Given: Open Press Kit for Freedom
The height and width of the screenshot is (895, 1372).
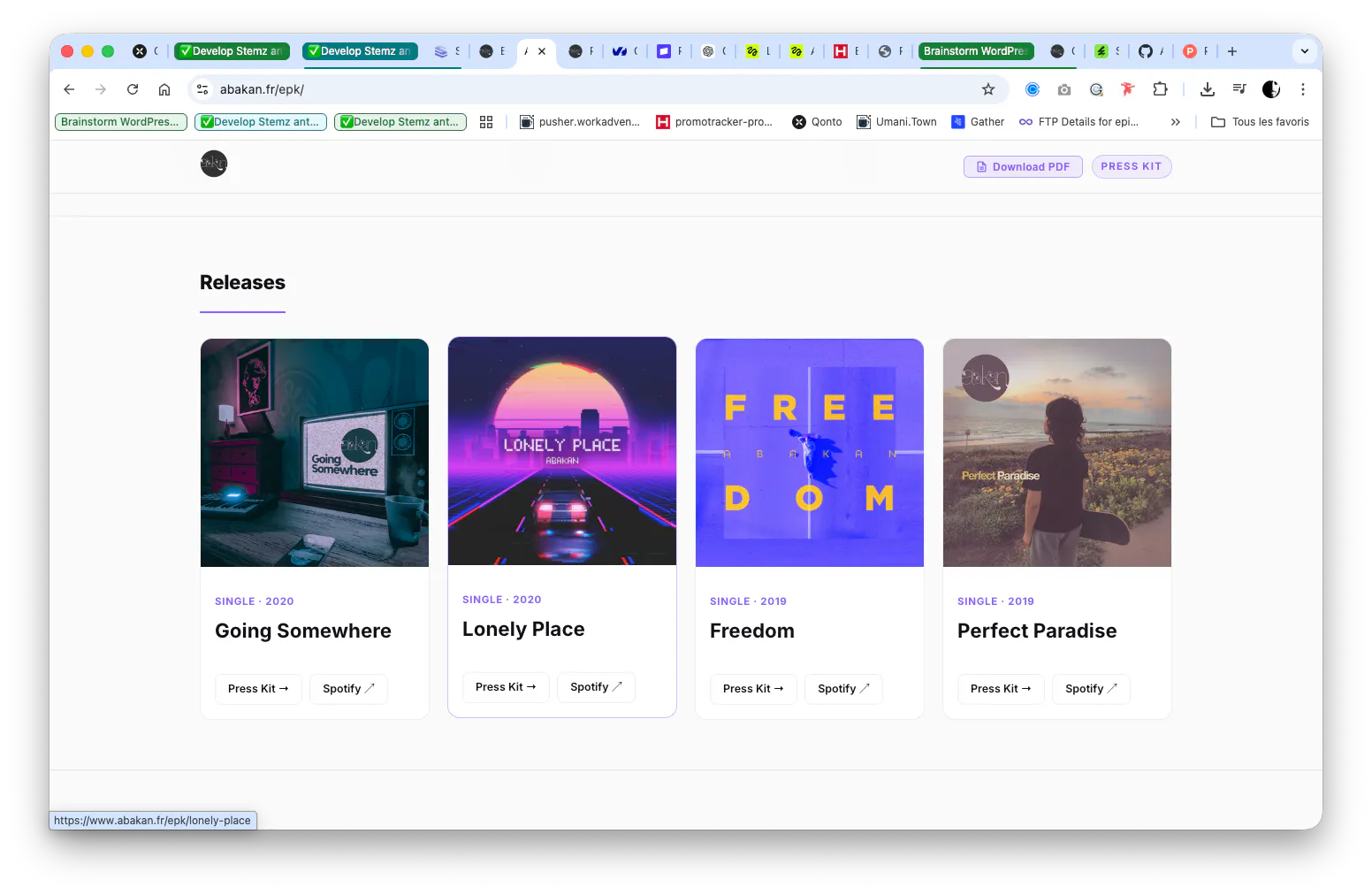Looking at the screenshot, I should [x=753, y=689].
